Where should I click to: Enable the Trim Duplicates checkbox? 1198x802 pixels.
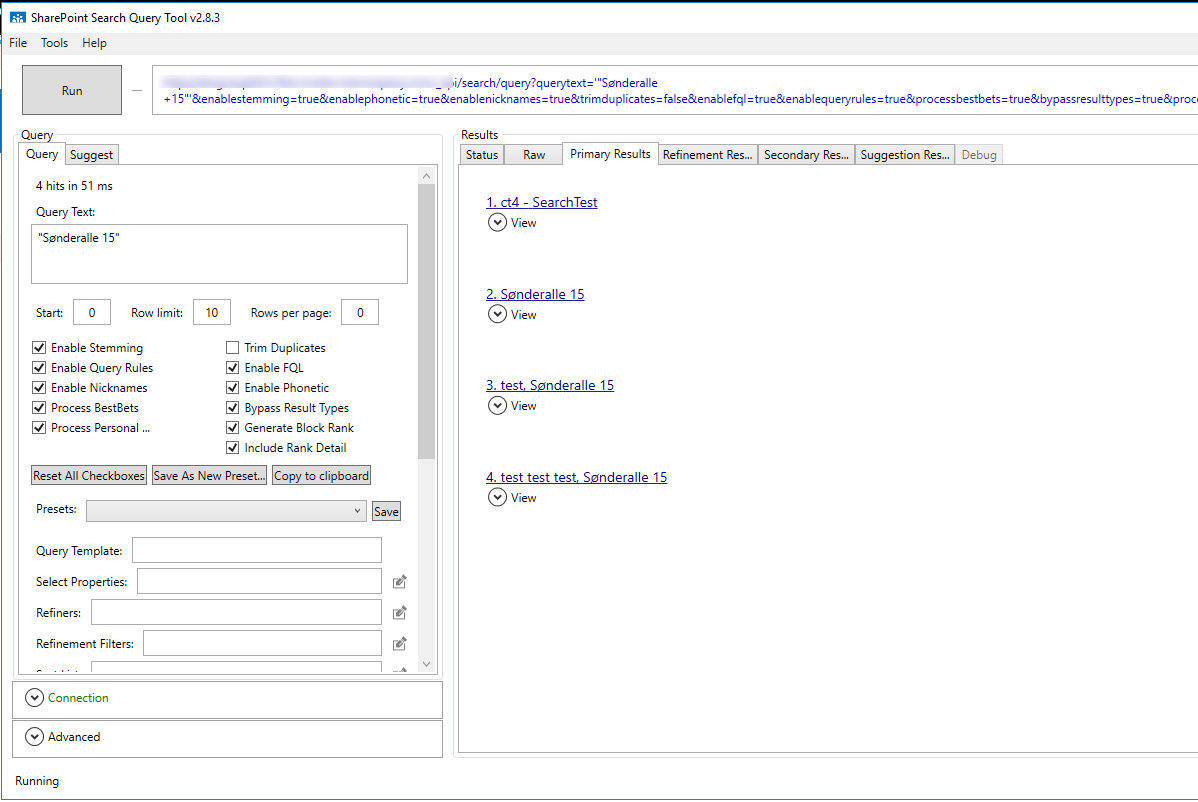click(231, 347)
